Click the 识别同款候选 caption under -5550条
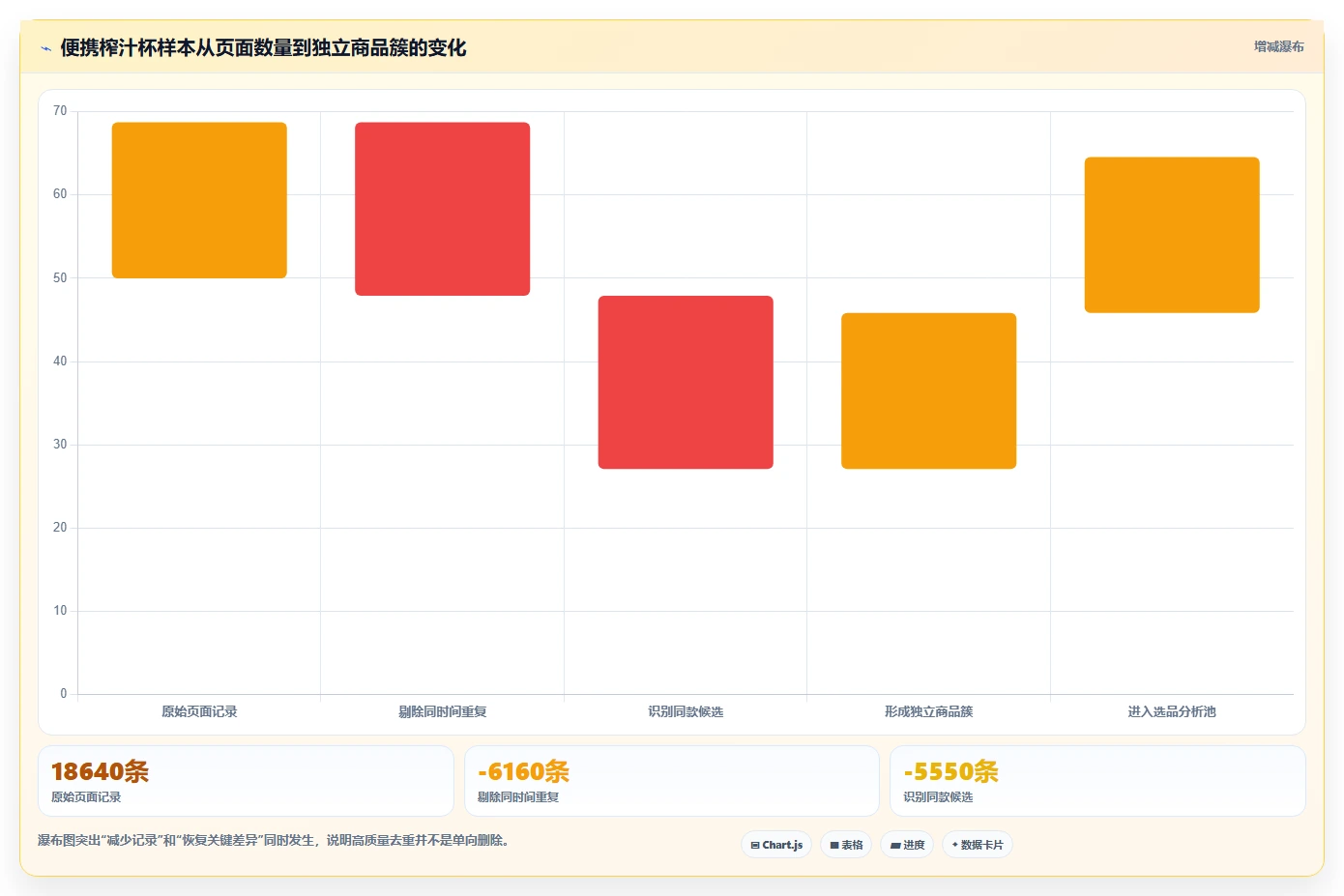1344x896 pixels. pos(938,797)
